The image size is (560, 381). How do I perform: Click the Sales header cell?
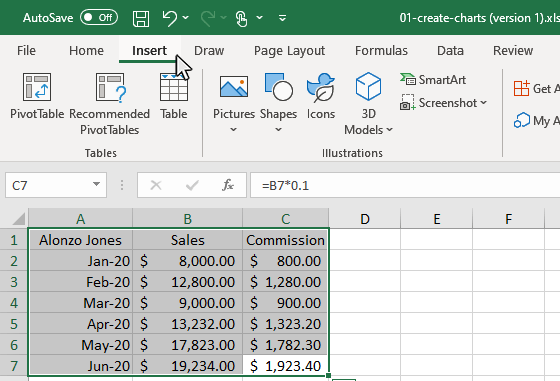(x=188, y=240)
